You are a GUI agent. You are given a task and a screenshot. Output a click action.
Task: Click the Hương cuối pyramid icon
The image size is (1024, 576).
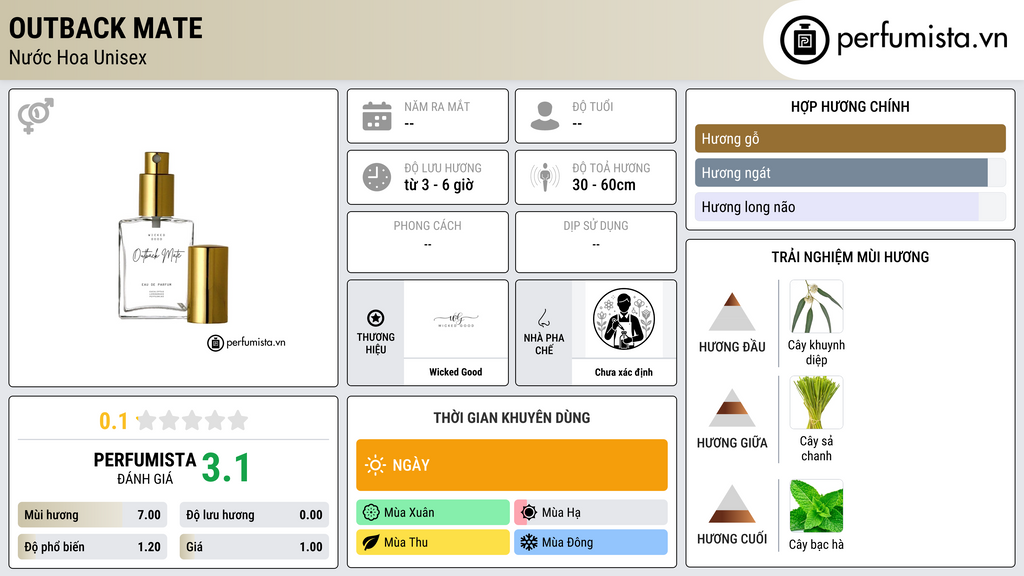click(x=732, y=504)
